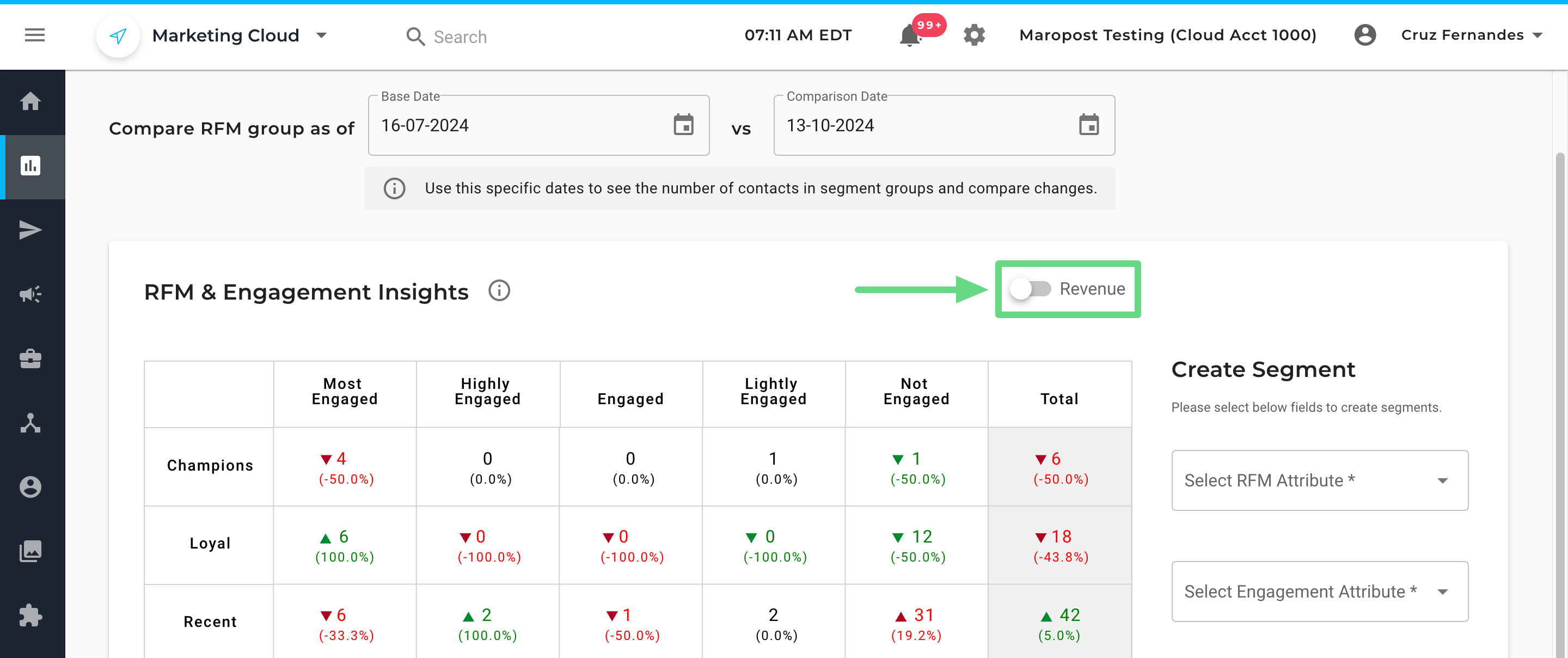The image size is (1568, 658).
Task: Click the Home icon in sidebar
Action: [30, 101]
